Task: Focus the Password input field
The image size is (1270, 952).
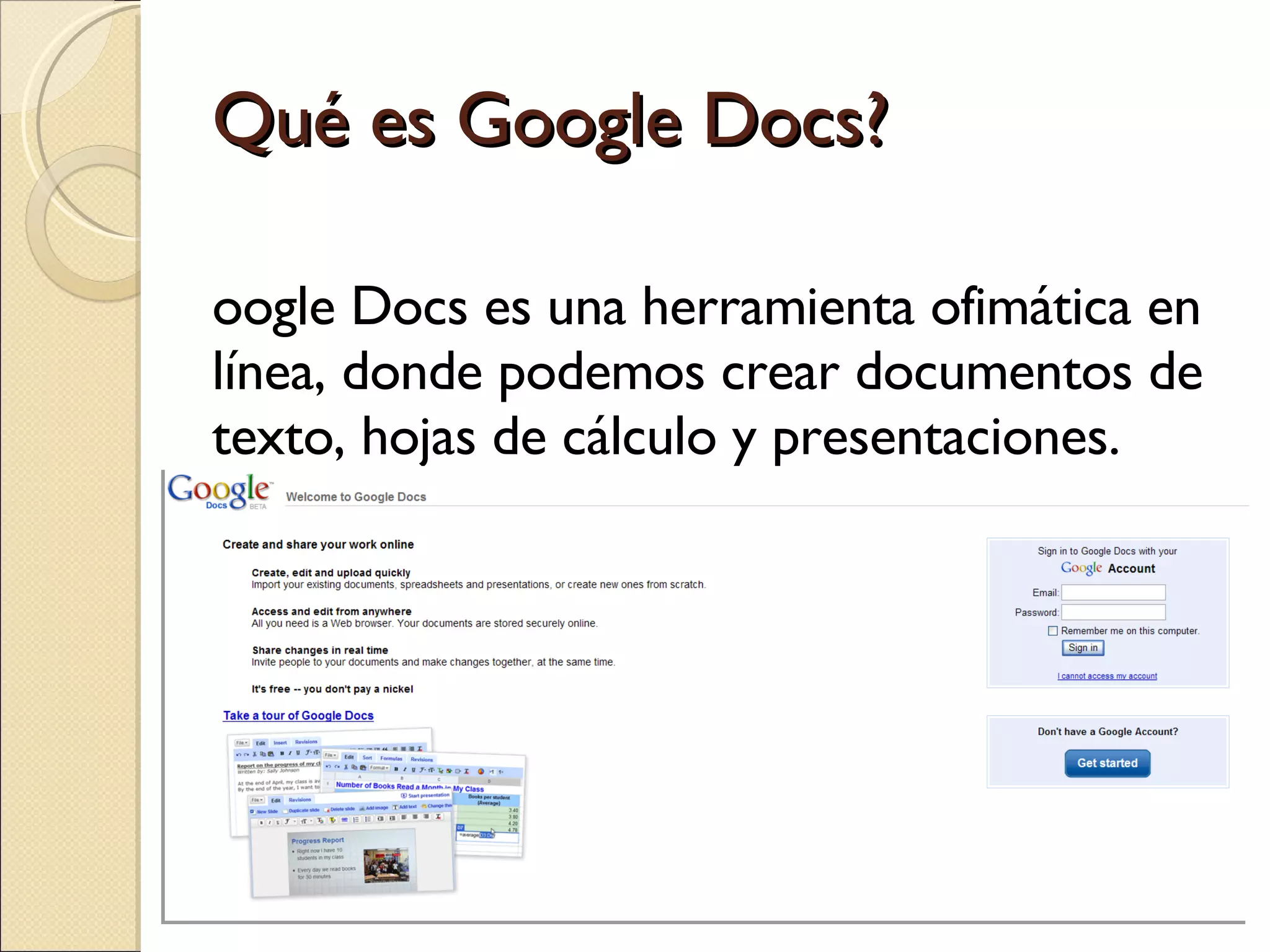Action: coord(1113,612)
